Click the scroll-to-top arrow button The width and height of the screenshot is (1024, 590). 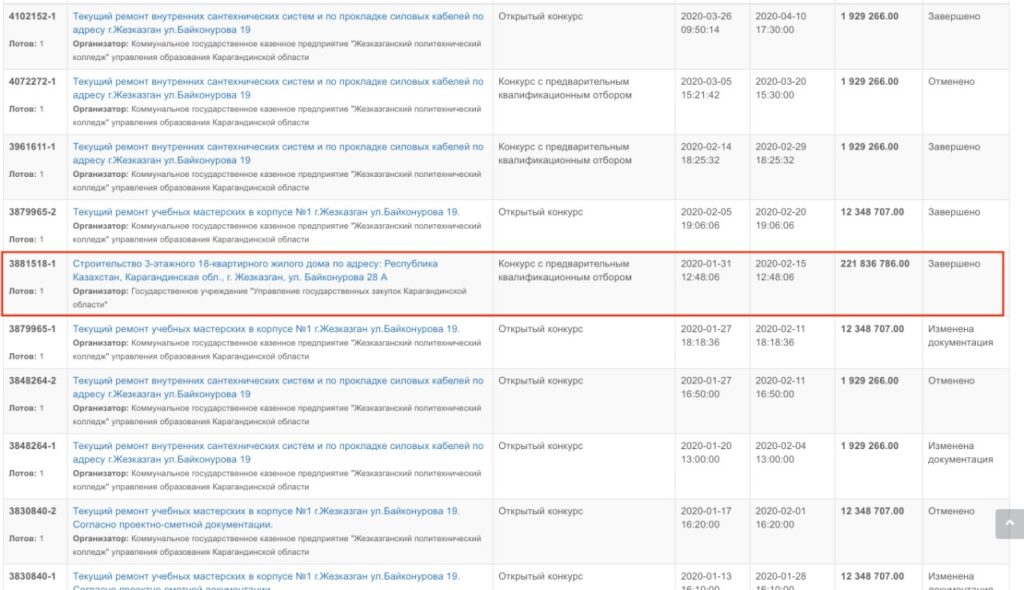[x=1010, y=523]
